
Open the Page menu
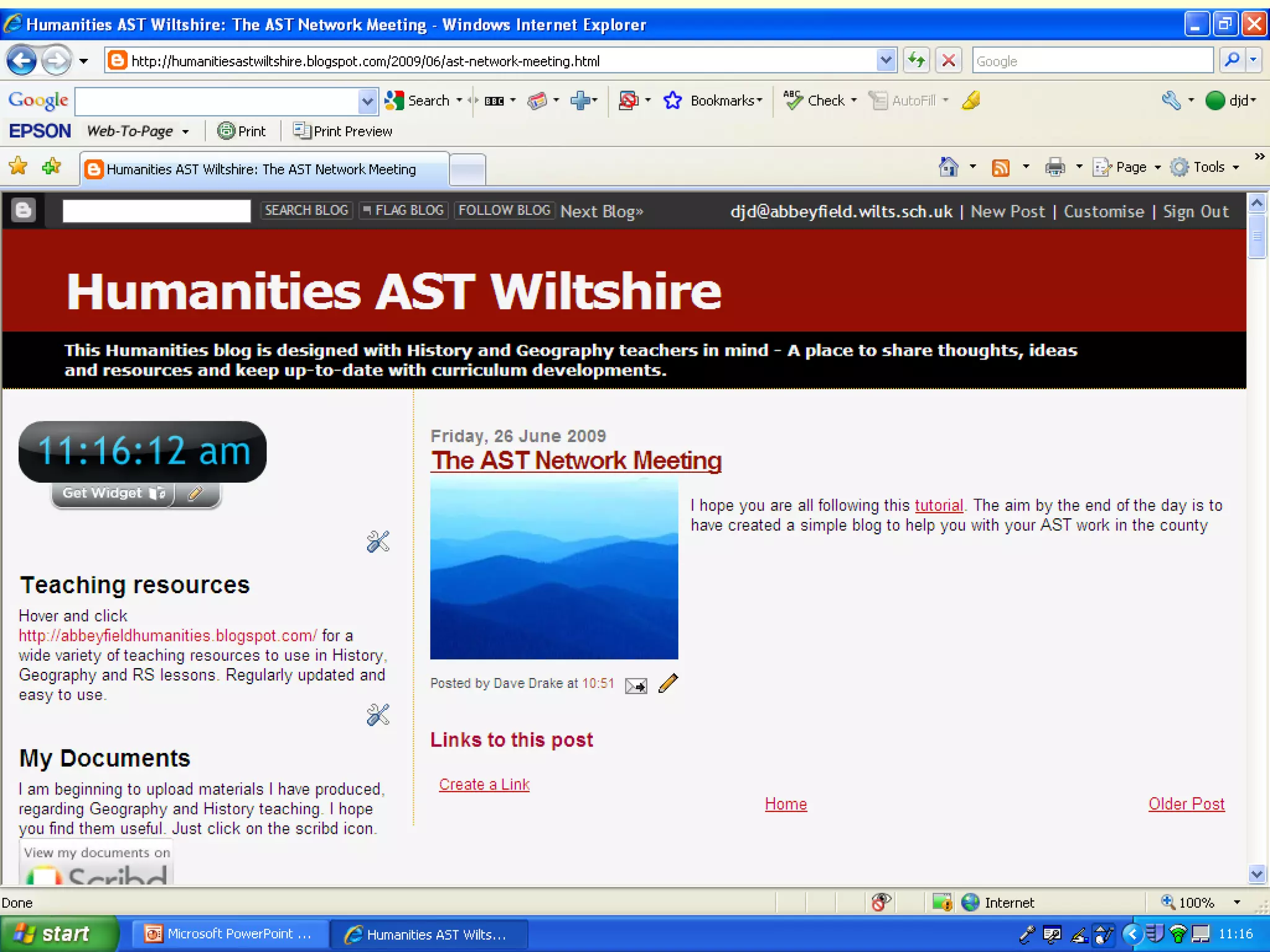pyautogui.click(x=1130, y=167)
